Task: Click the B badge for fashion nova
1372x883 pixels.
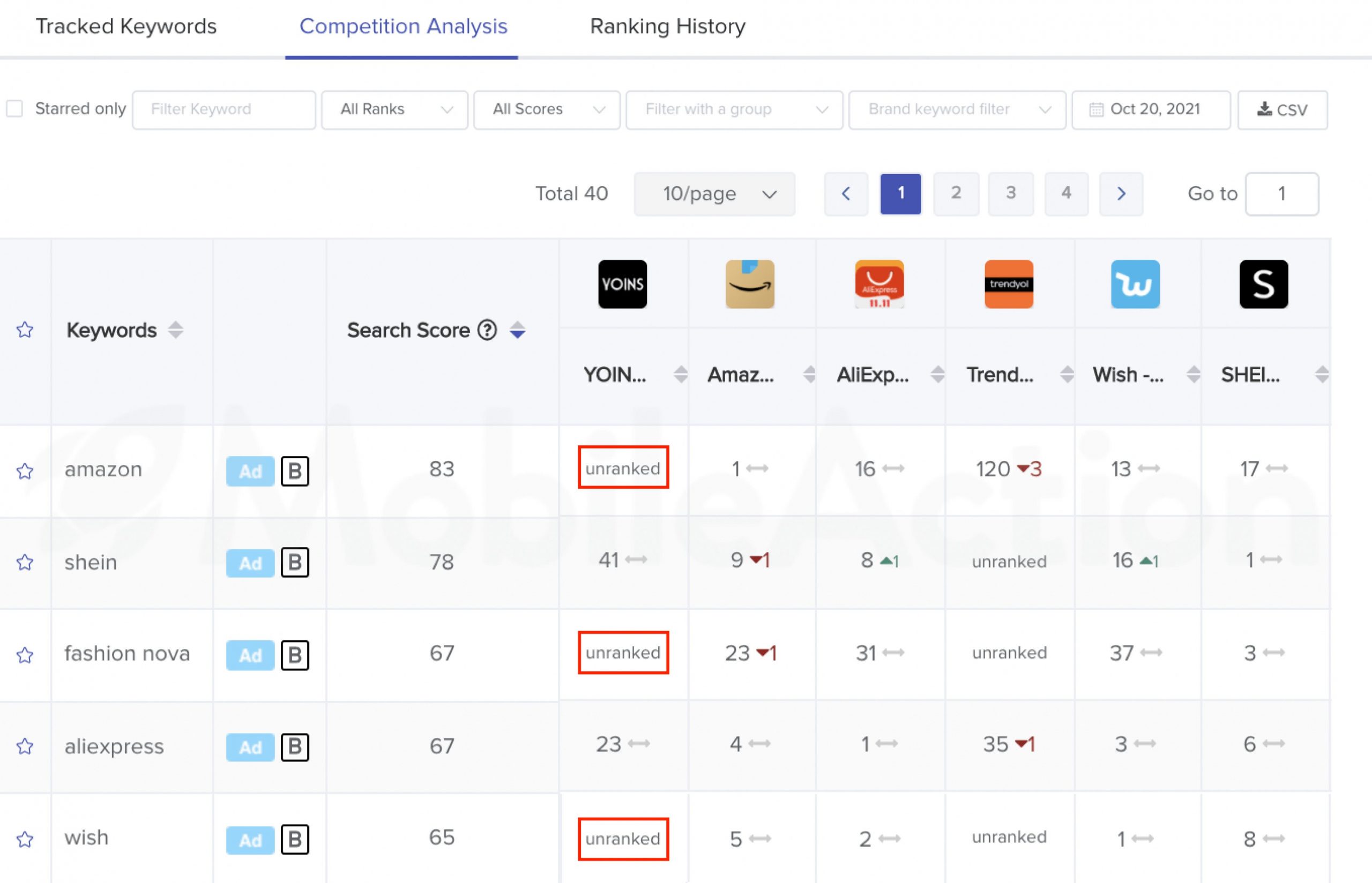Action: [x=295, y=655]
